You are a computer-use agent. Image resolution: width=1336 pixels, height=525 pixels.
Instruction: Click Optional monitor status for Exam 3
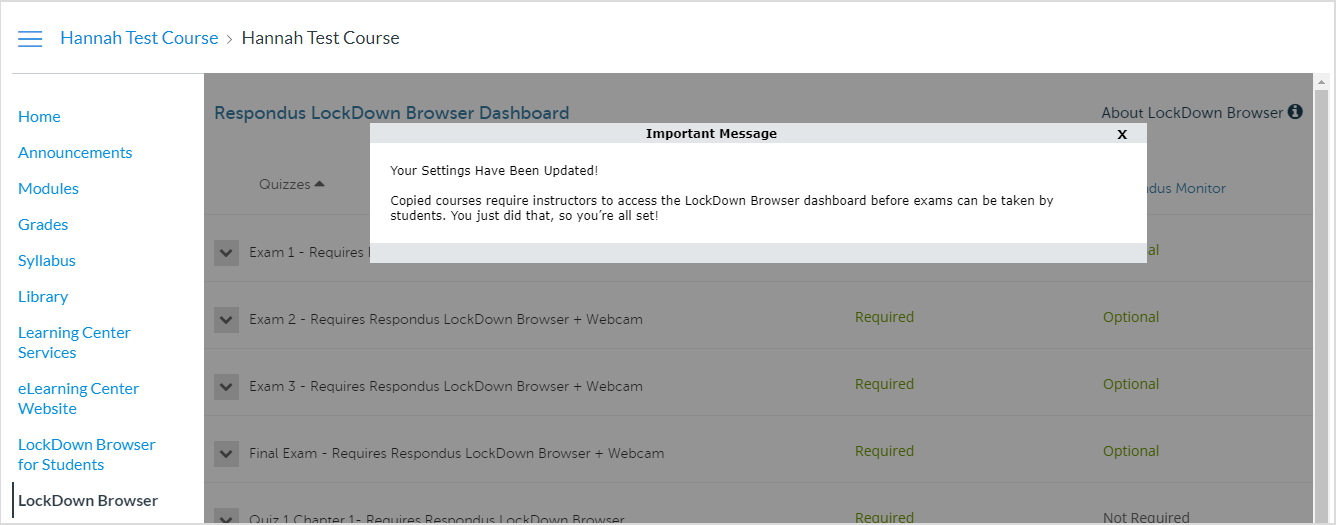(1131, 384)
